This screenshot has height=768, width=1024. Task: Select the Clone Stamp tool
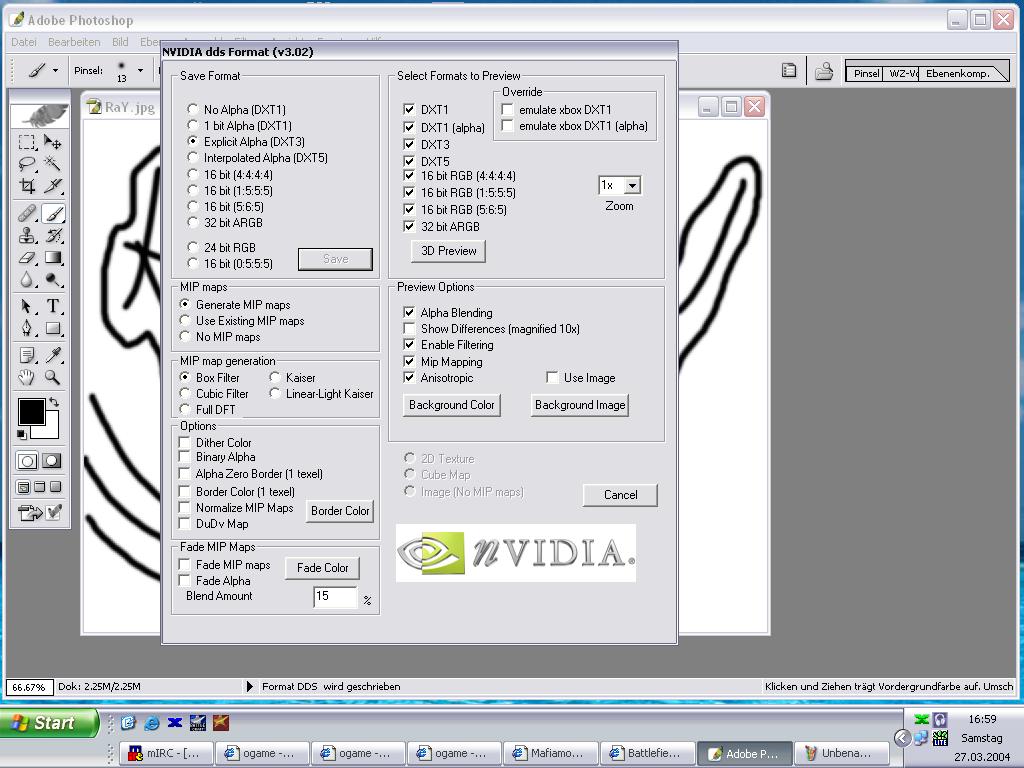point(27,235)
